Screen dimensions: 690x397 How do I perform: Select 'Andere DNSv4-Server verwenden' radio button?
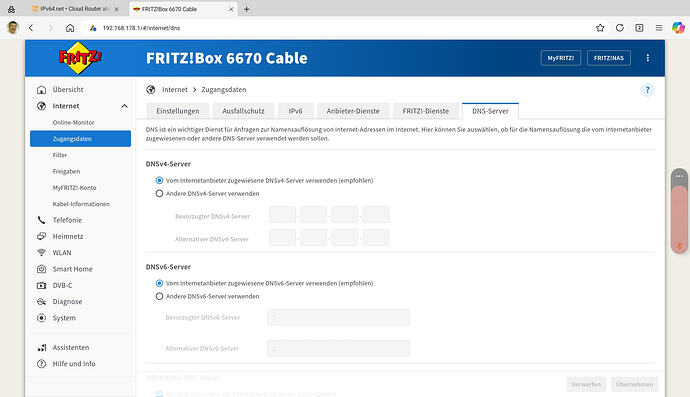coord(159,194)
